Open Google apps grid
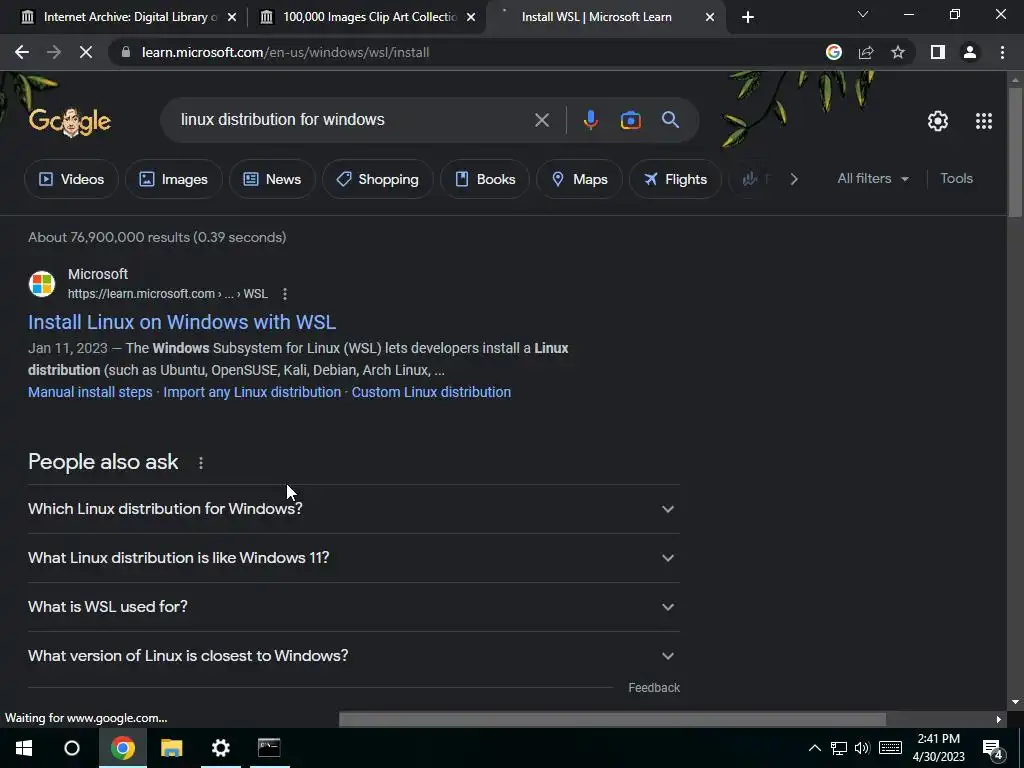This screenshot has height=768, width=1024. tap(984, 121)
